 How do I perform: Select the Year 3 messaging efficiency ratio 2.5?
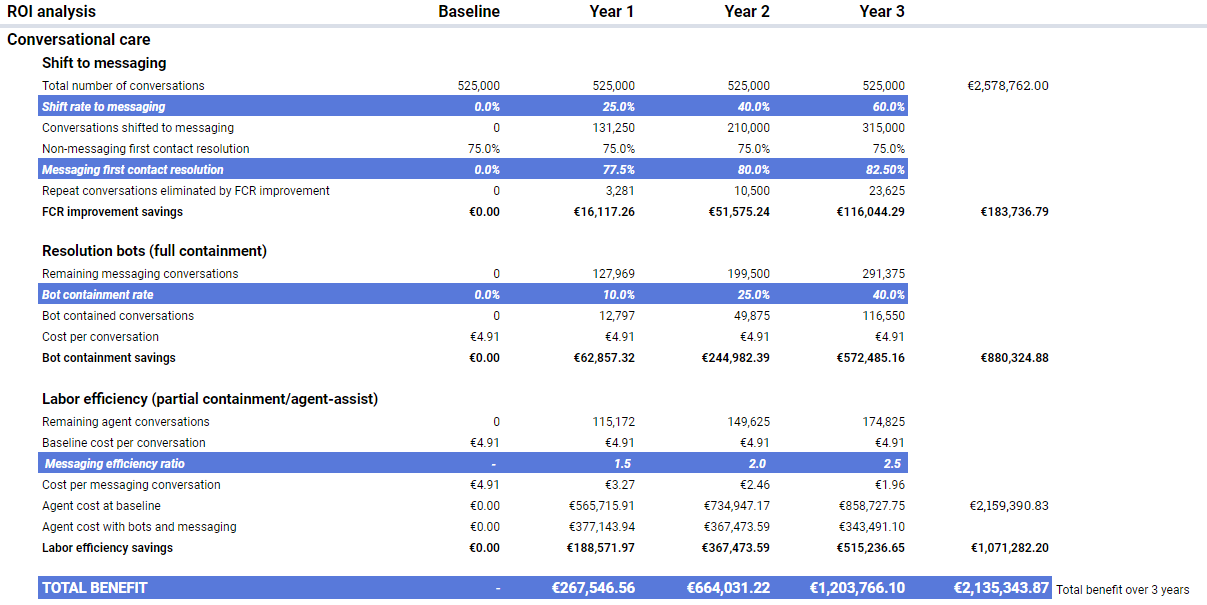point(892,464)
